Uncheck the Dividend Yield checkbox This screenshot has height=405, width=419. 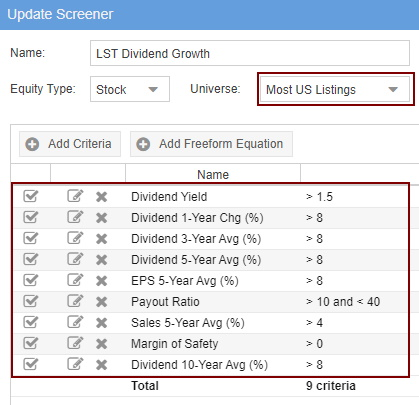(x=31, y=196)
